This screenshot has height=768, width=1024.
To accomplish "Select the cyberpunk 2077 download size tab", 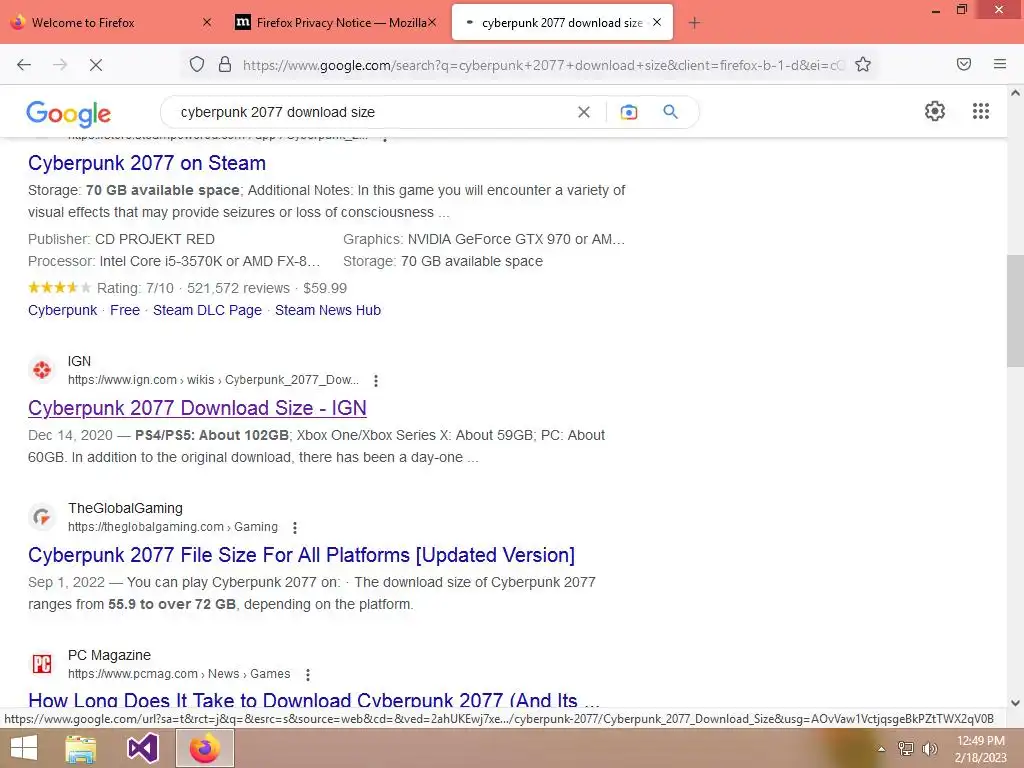I will pyautogui.click(x=562, y=23).
